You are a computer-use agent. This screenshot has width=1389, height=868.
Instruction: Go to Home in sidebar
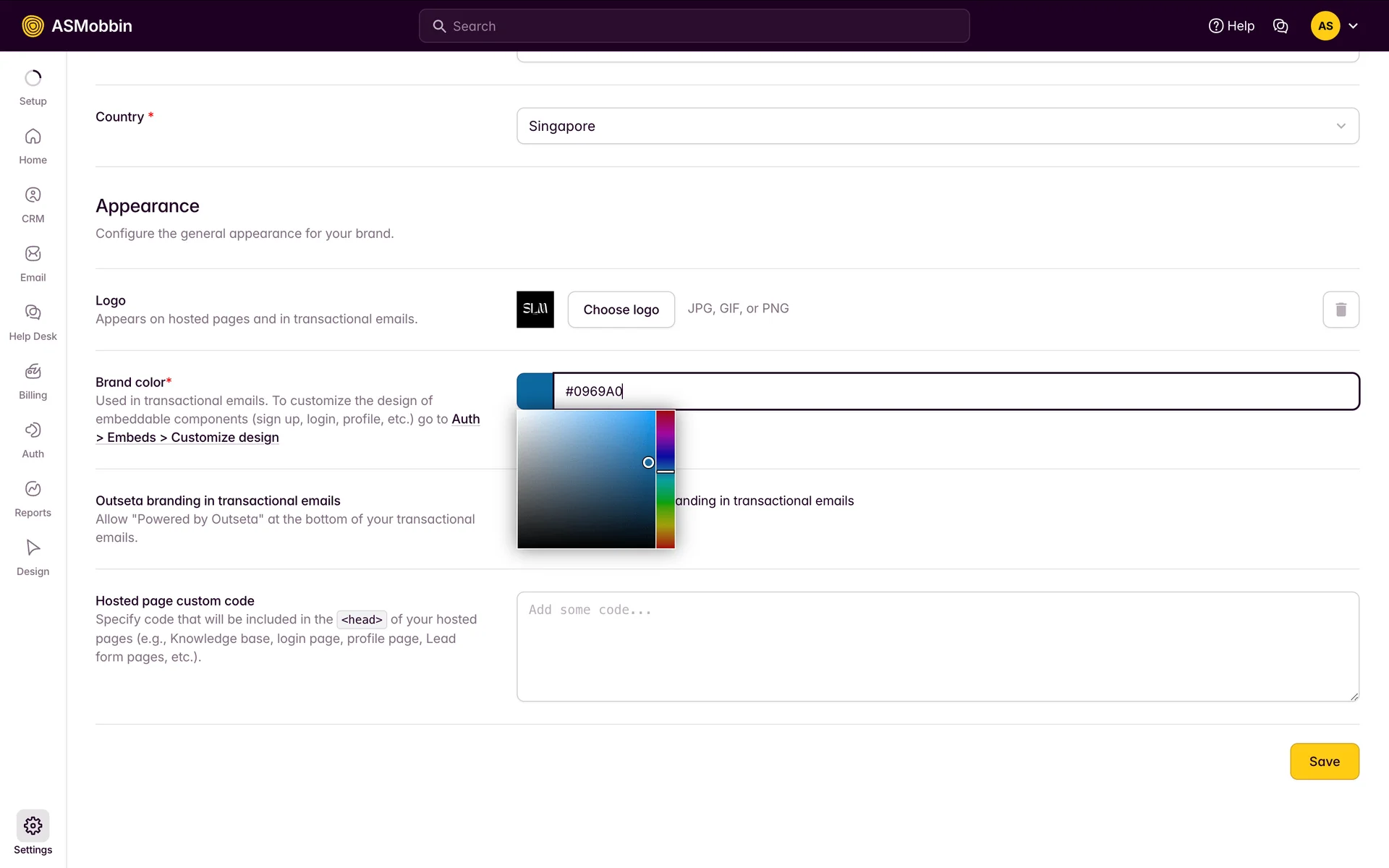[x=33, y=146]
